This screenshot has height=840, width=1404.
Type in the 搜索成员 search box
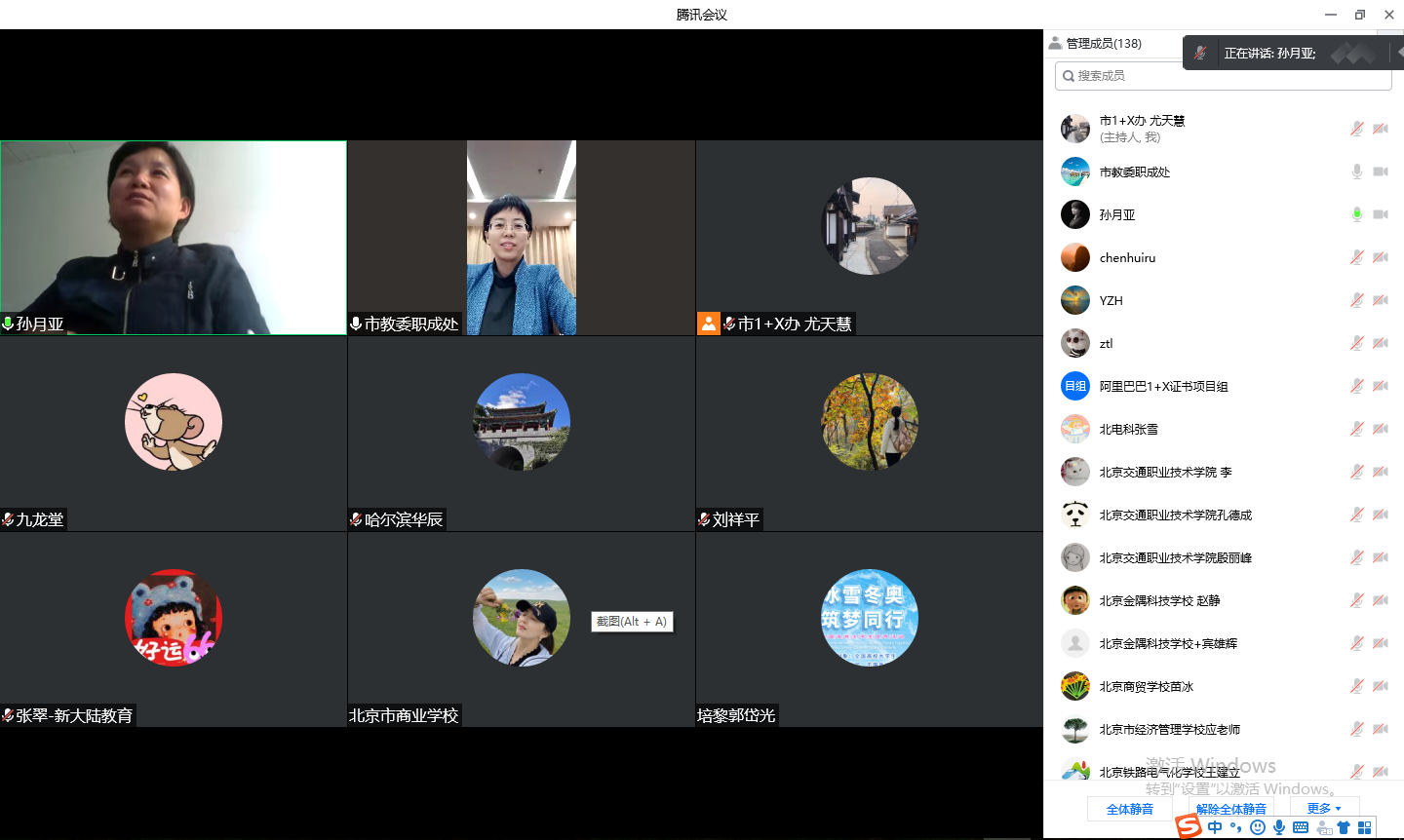coord(1223,76)
